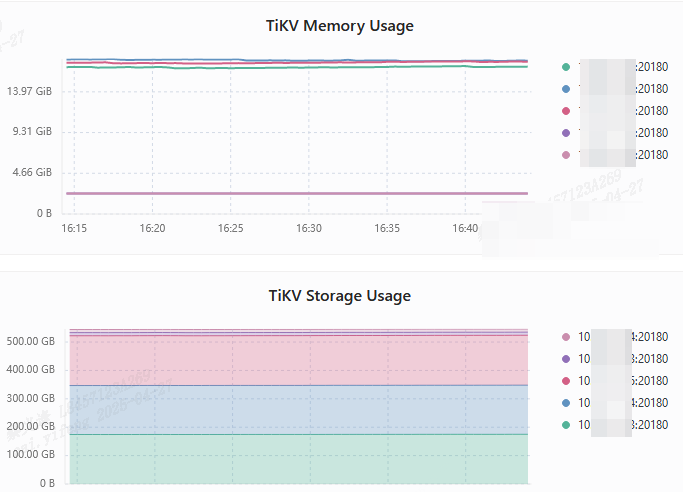Toggle last Memory Usage legend series label

tap(623, 155)
